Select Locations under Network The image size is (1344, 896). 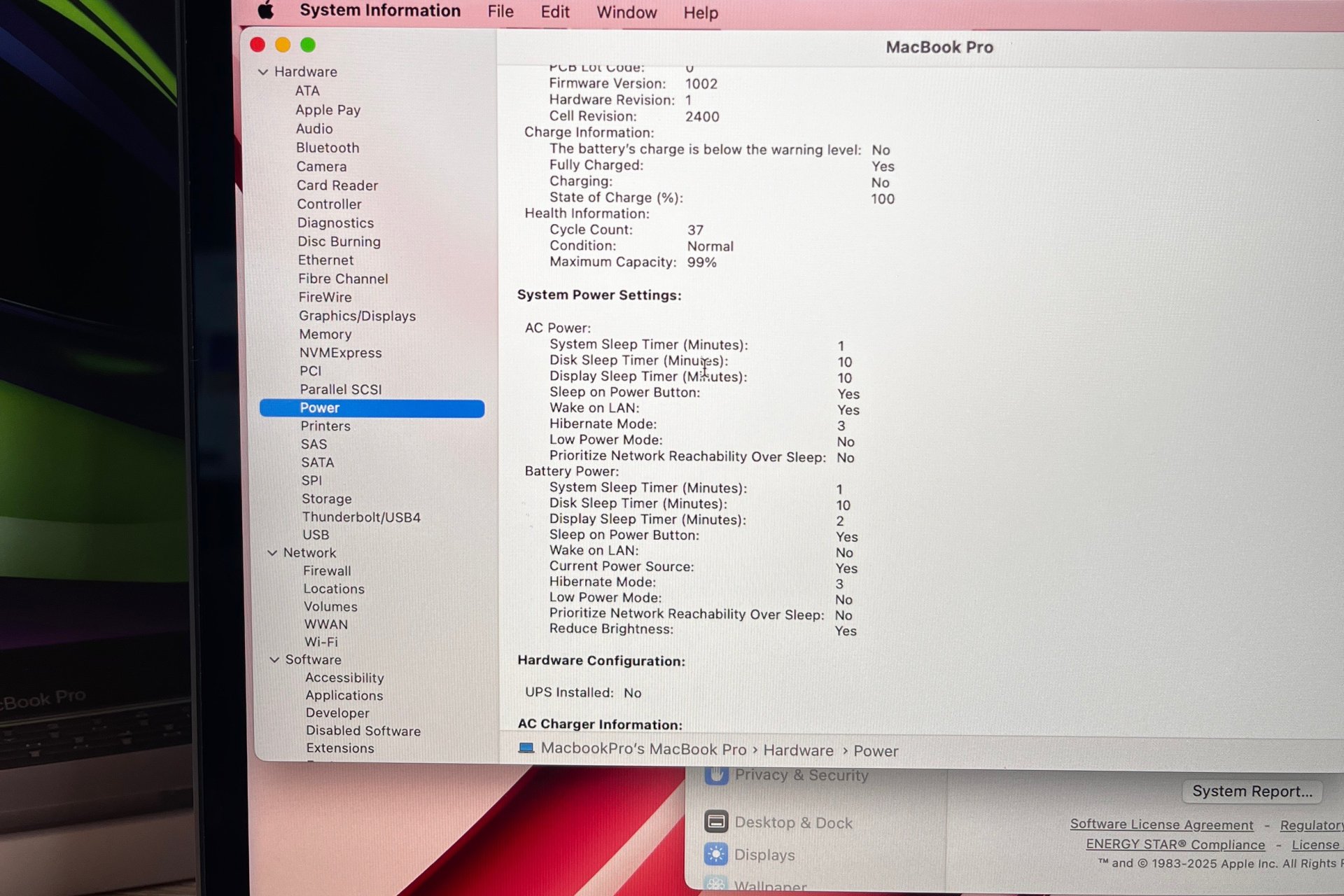334,589
